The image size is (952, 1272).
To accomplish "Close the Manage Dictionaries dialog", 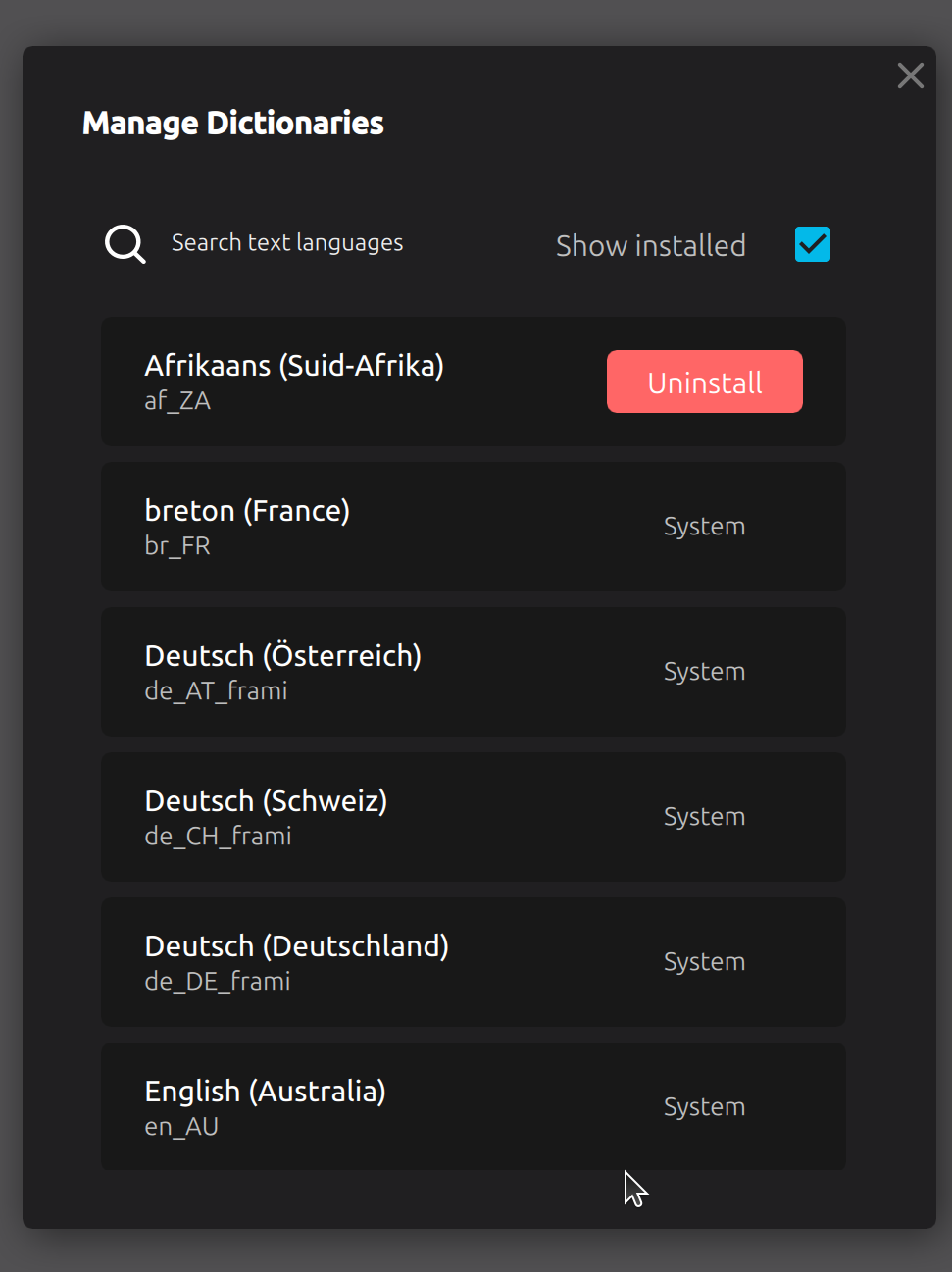I will 910,76.
